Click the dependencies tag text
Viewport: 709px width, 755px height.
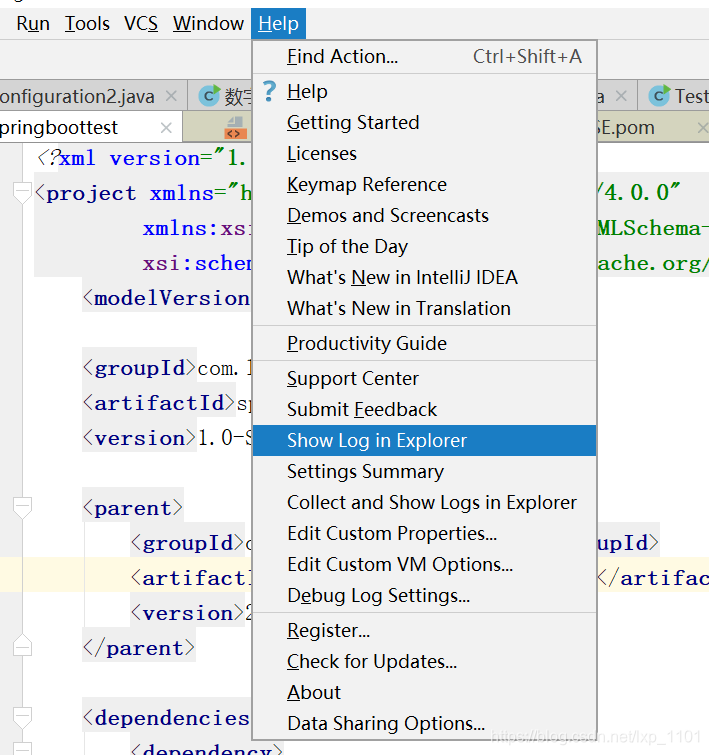click(166, 718)
